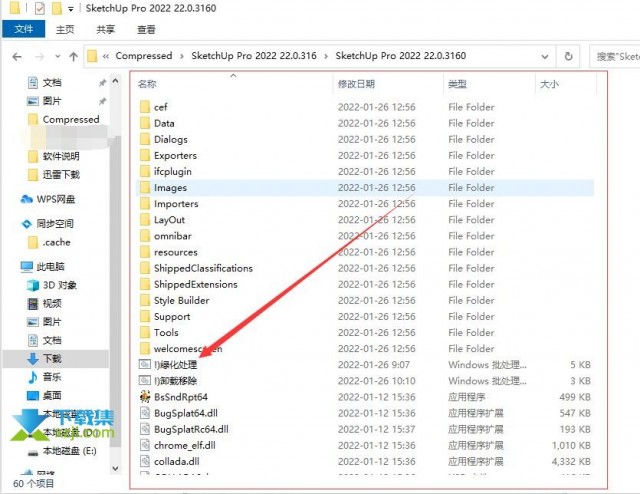Open 桌面 in navigation pane
Viewport: 640px width, 494px height.
coord(44,395)
